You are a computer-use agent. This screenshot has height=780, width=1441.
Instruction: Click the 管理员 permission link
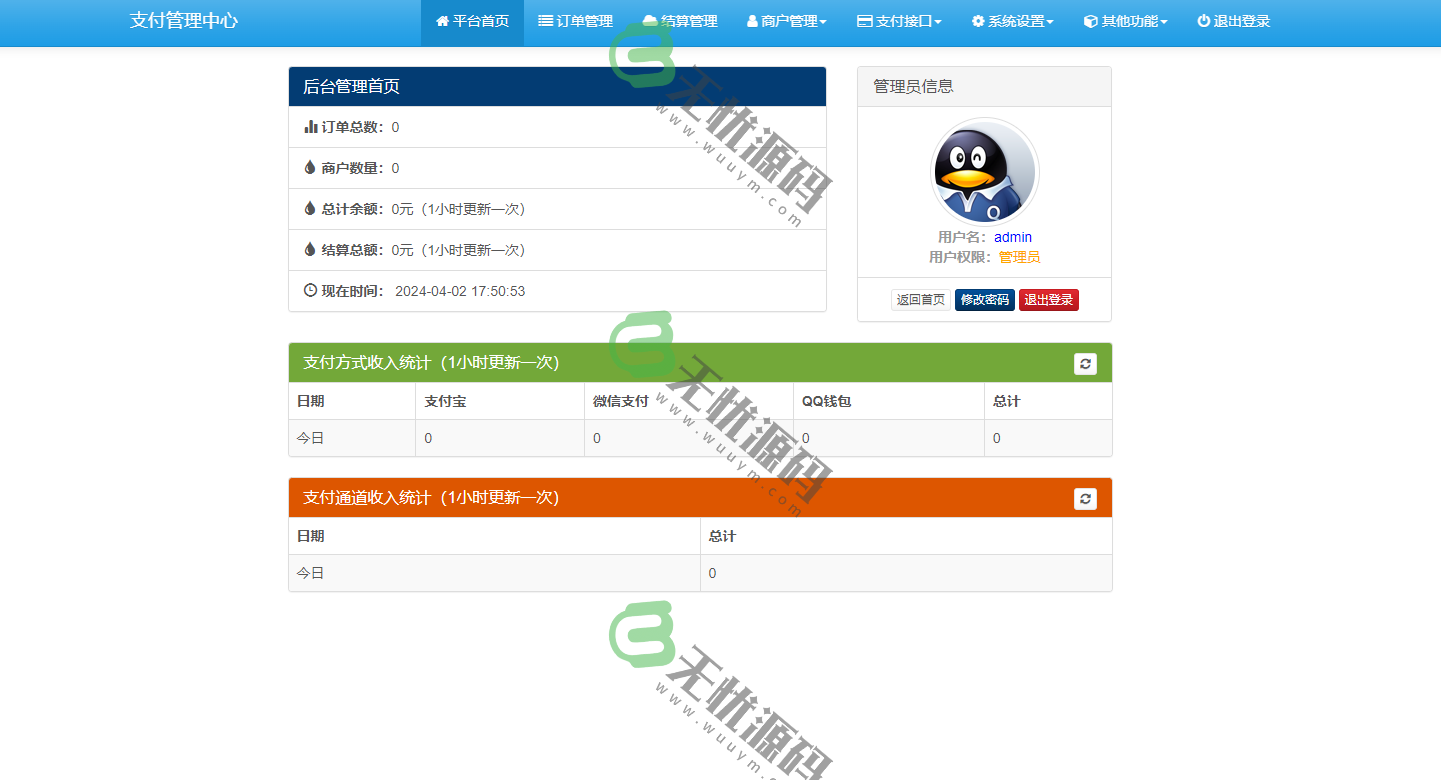1019,257
